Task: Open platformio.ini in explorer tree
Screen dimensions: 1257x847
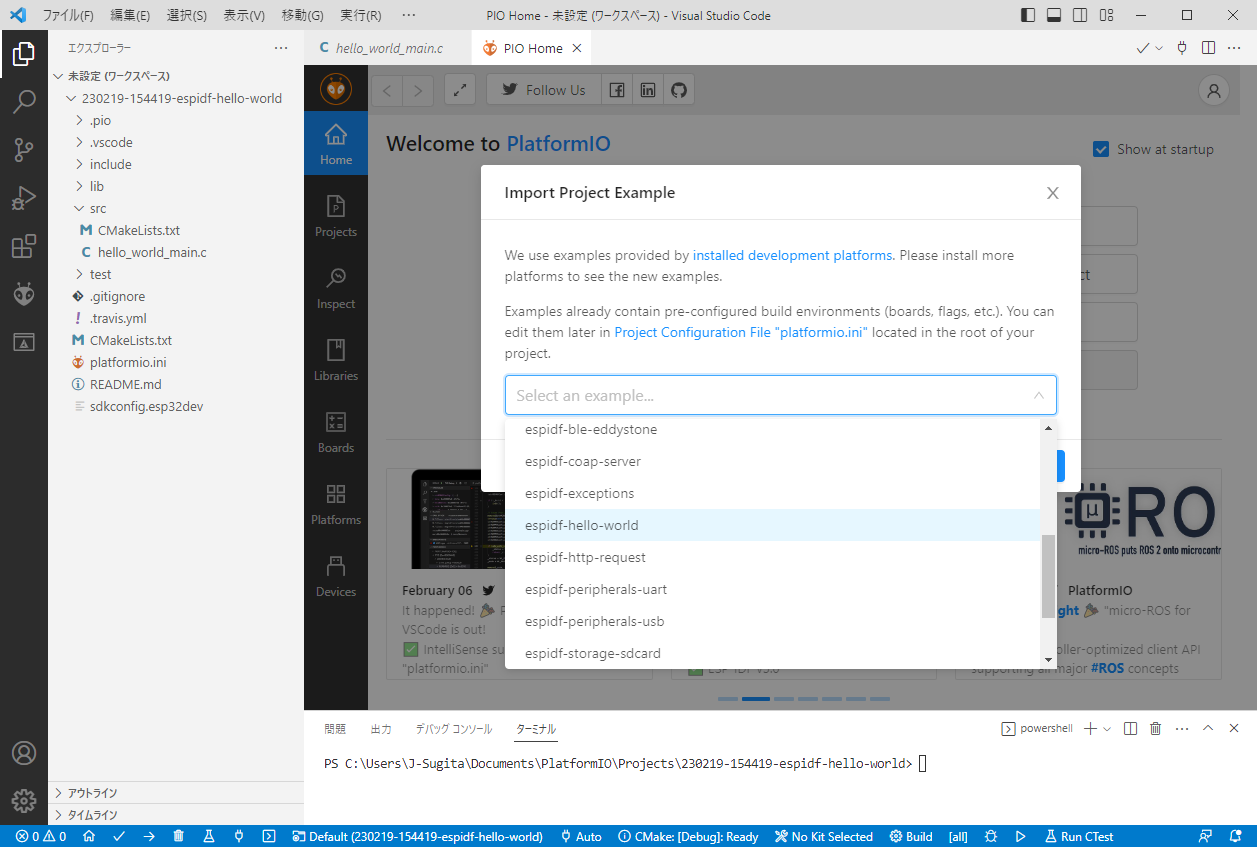Action: pyautogui.click(x=176, y=362)
